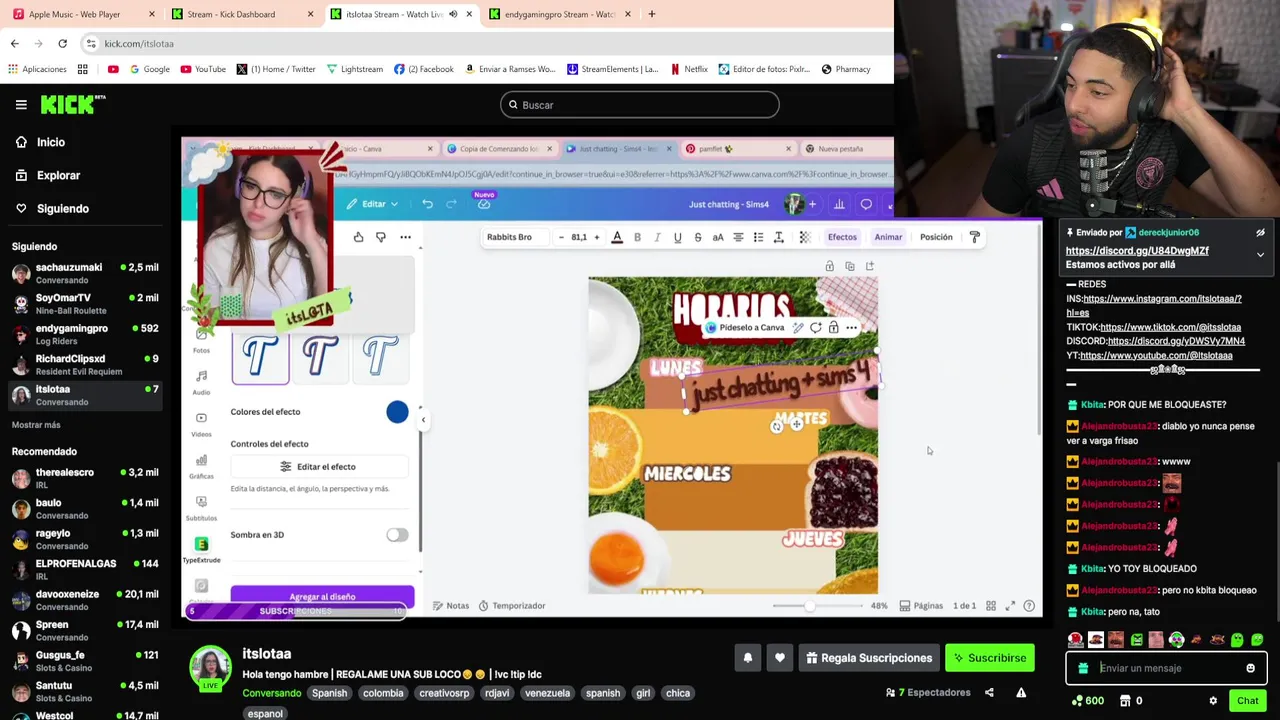Viewport: 1280px width, 720px height.
Task: Toggle stream notifications bell
Action: pyautogui.click(x=747, y=658)
